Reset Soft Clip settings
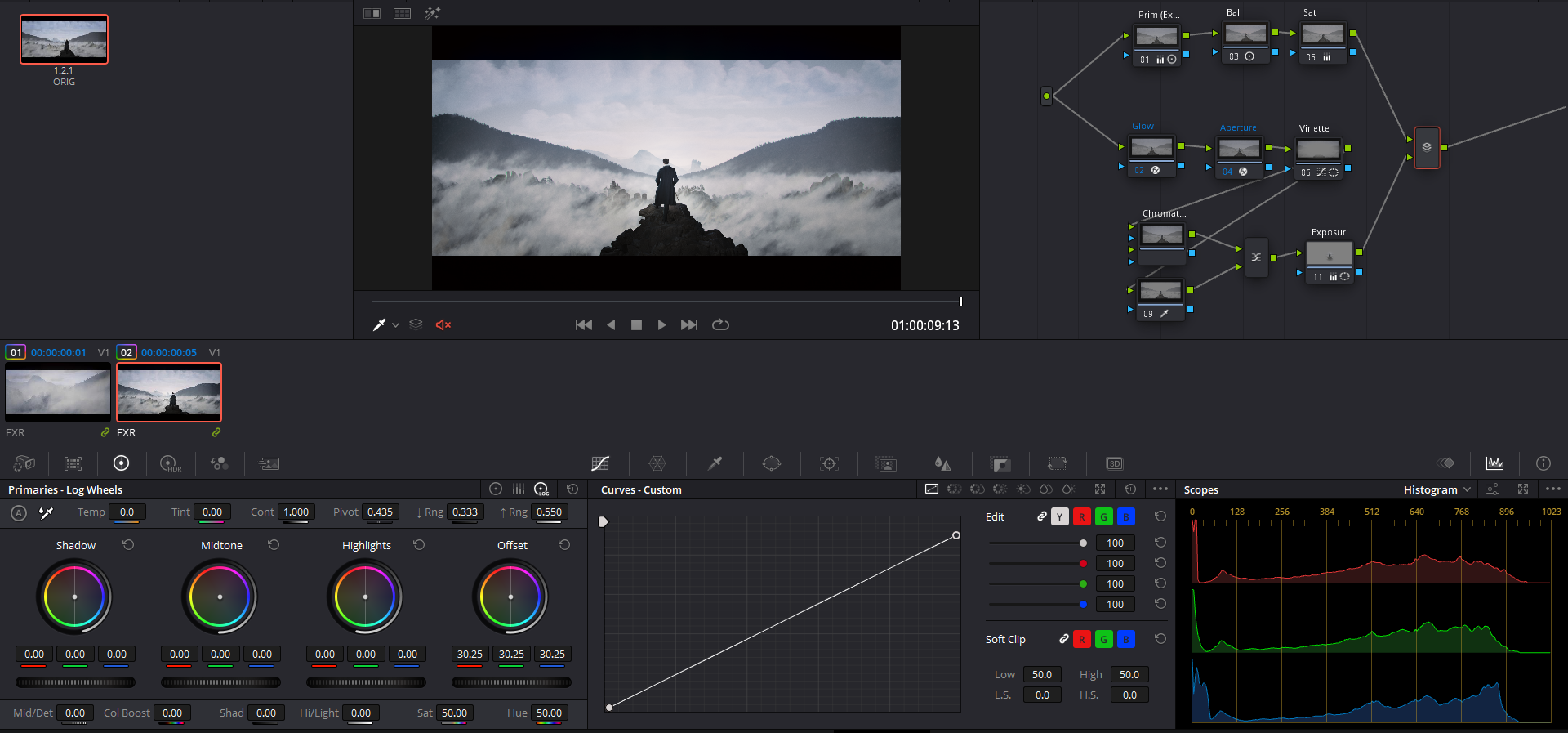This screenshot has height=733, width=1568. pos(1160,639)
